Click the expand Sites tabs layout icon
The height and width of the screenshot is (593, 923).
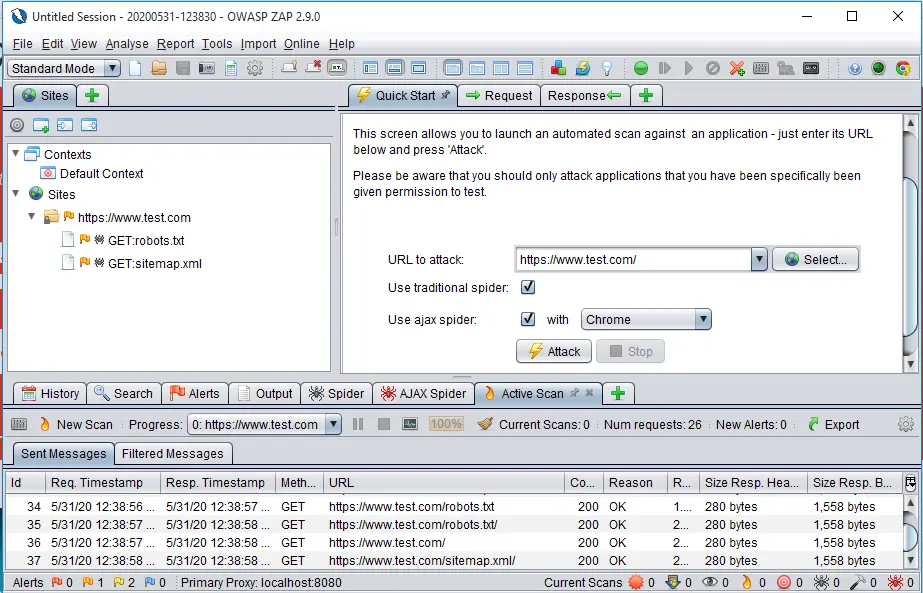370,68
